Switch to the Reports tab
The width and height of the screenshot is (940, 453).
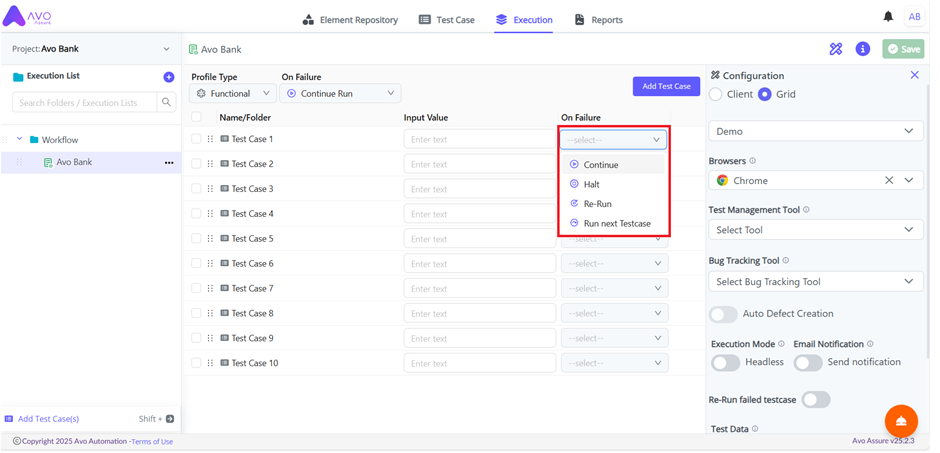coord(598,20)
